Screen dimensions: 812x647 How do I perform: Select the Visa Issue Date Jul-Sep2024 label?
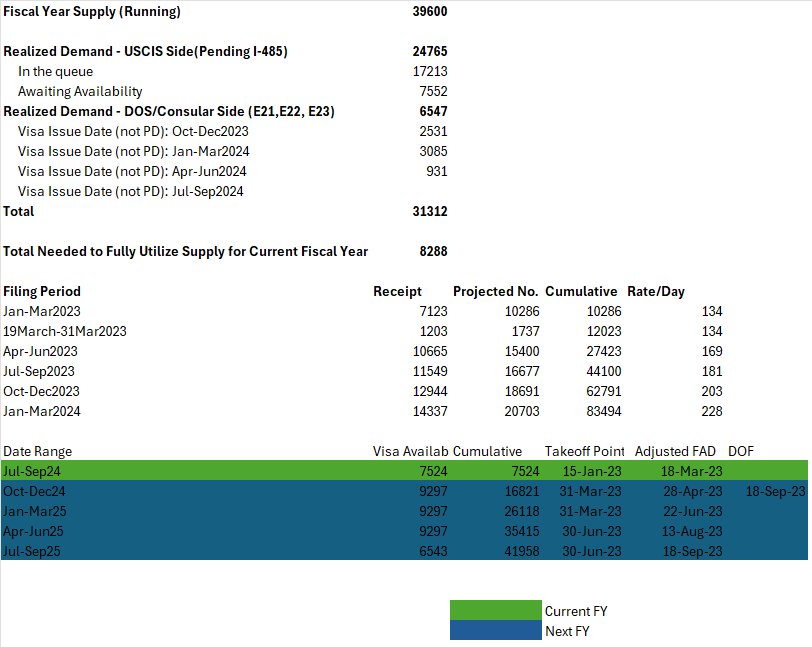(130, 192)
